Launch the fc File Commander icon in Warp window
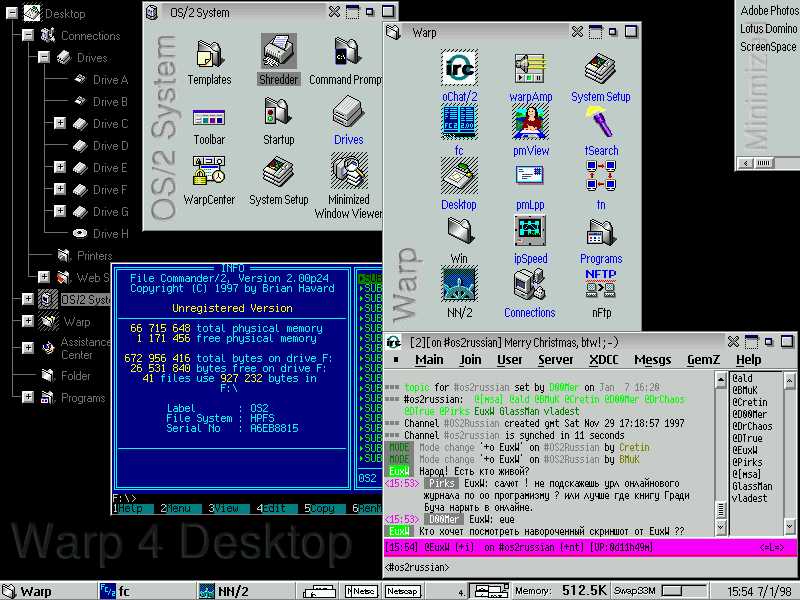This screenshot has width=800, height=600. (459, 122)
